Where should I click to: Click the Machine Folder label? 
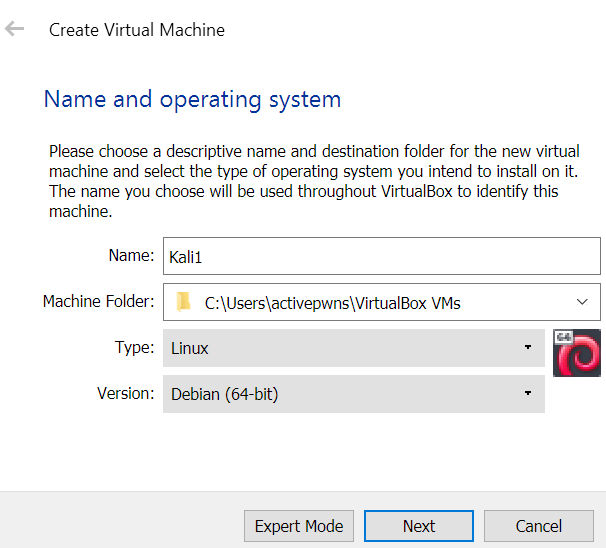click(99, 301)
